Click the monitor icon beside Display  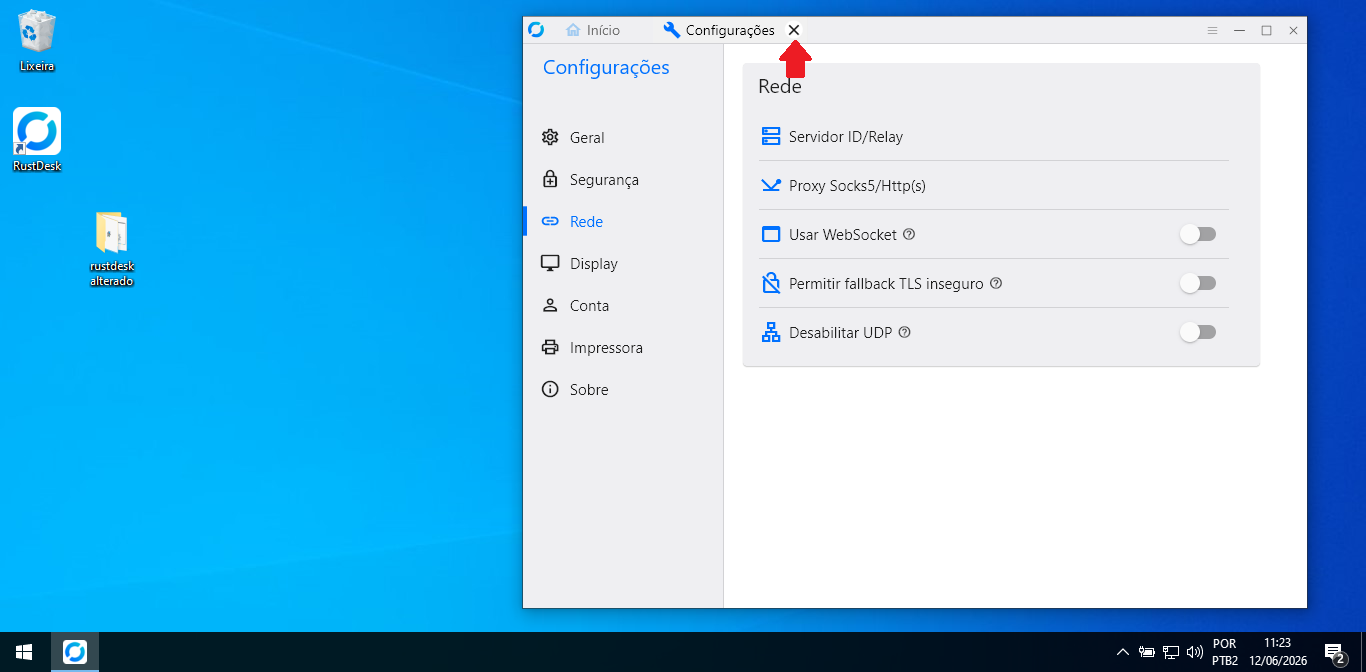point(550,264)
